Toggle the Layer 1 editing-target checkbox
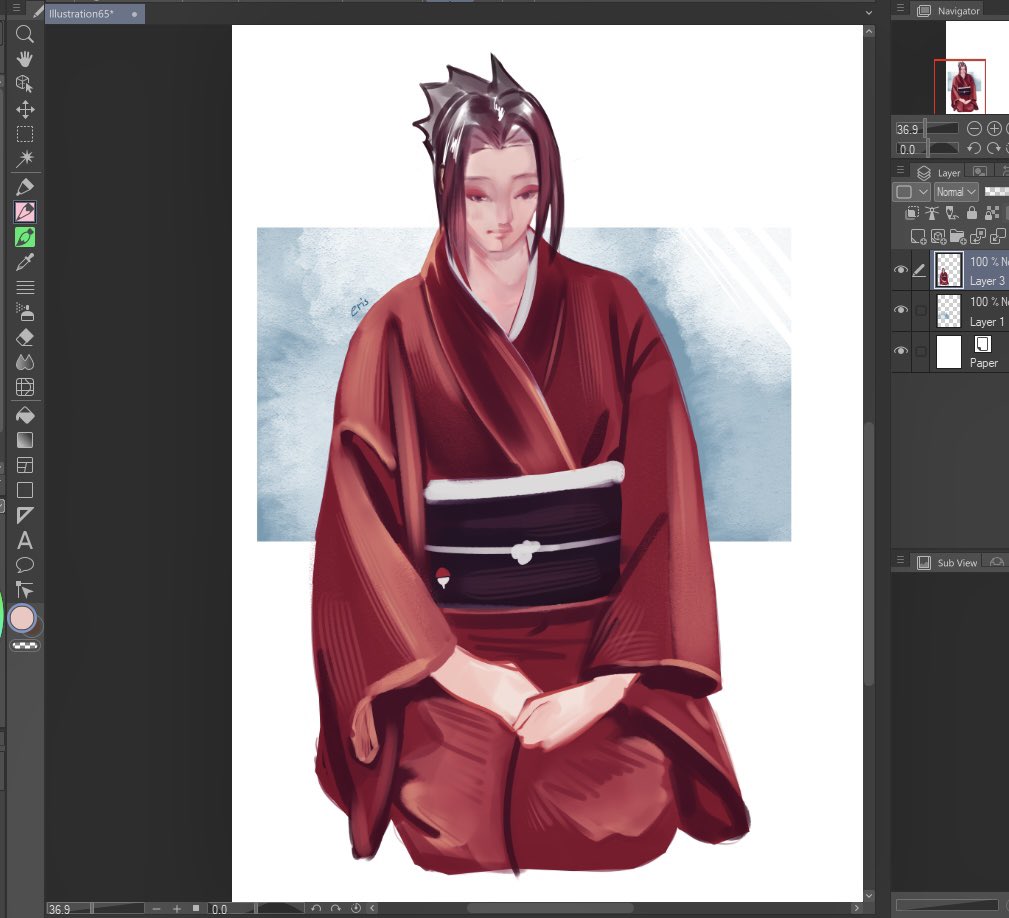 click(x=921, y=311)
